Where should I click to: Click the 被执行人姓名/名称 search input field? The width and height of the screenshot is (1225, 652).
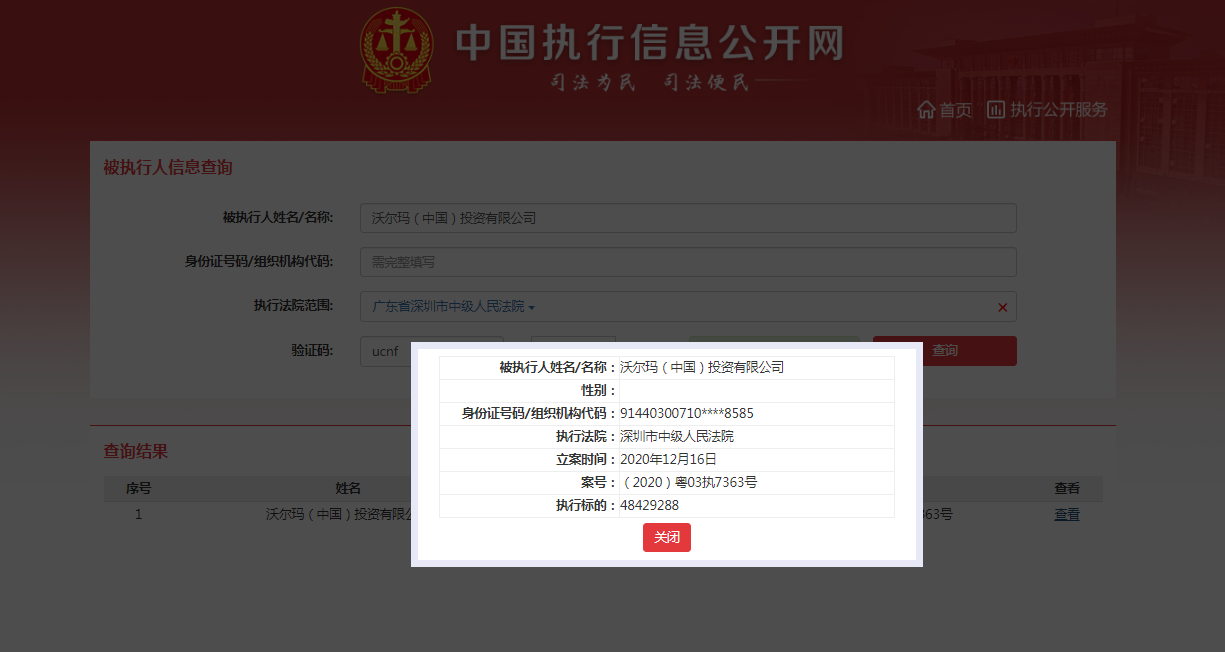pyautogui.click(x=688, y=218)
